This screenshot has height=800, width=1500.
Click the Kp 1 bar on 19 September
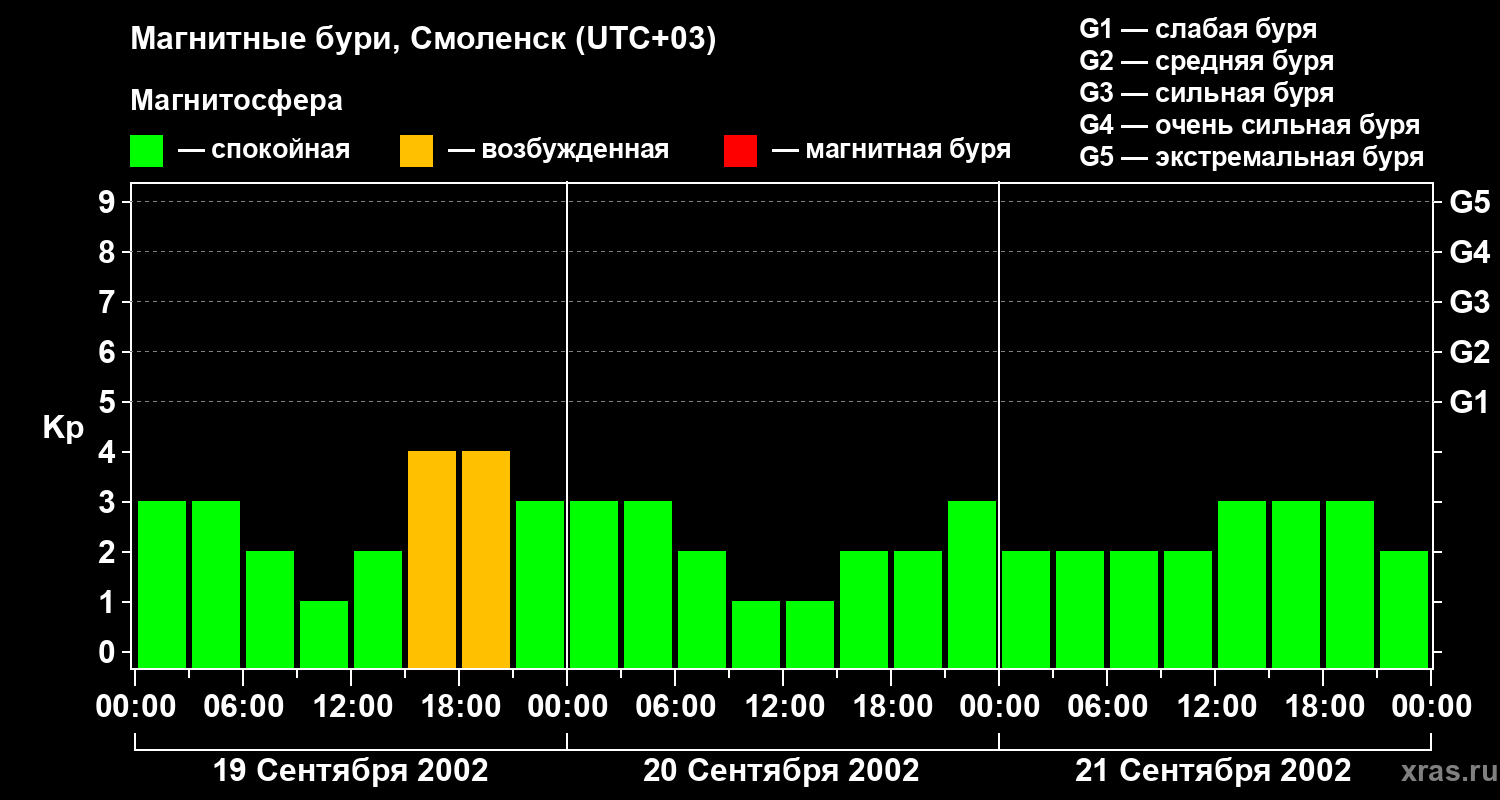point(324,634)
